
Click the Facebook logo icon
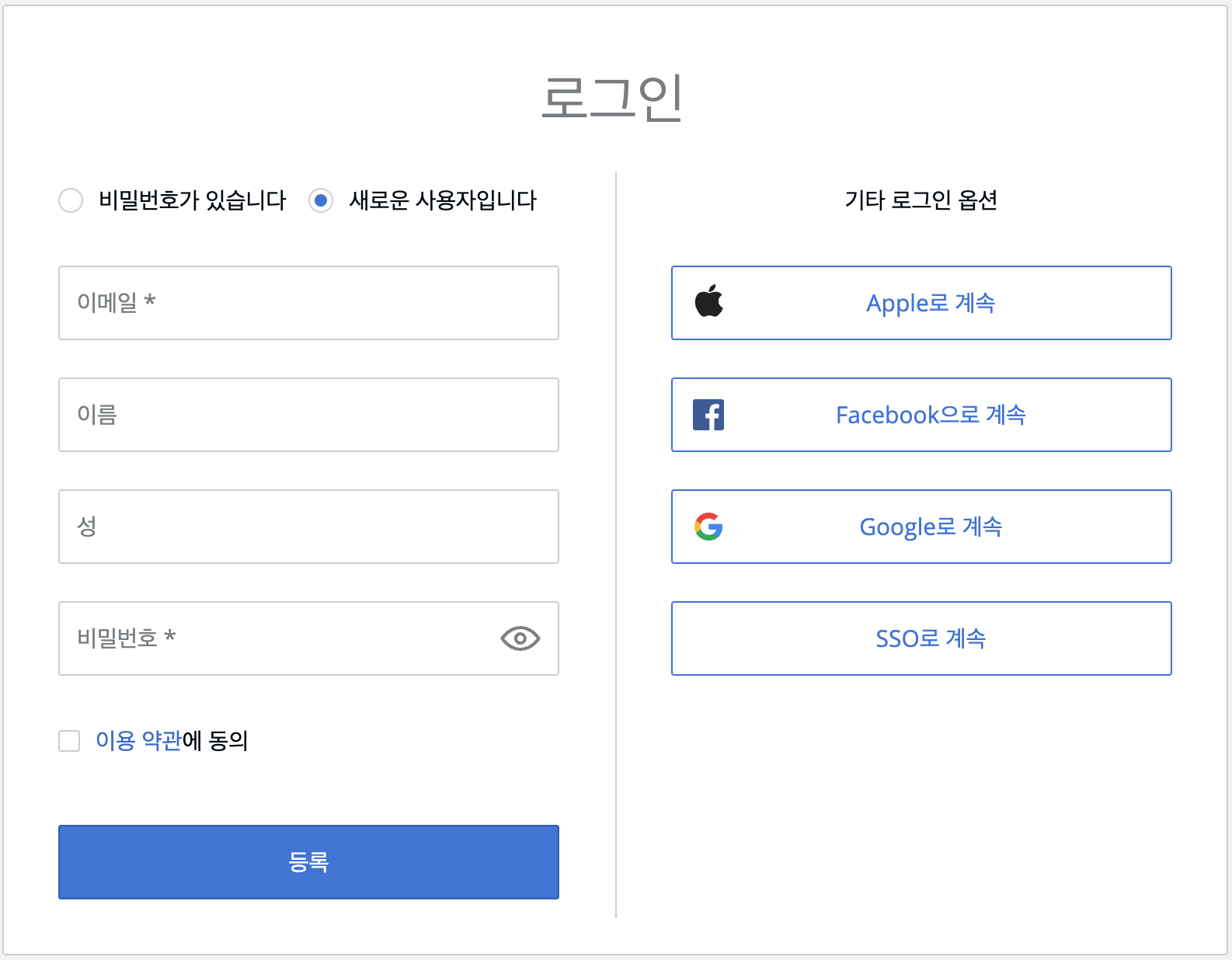[708, 415]
